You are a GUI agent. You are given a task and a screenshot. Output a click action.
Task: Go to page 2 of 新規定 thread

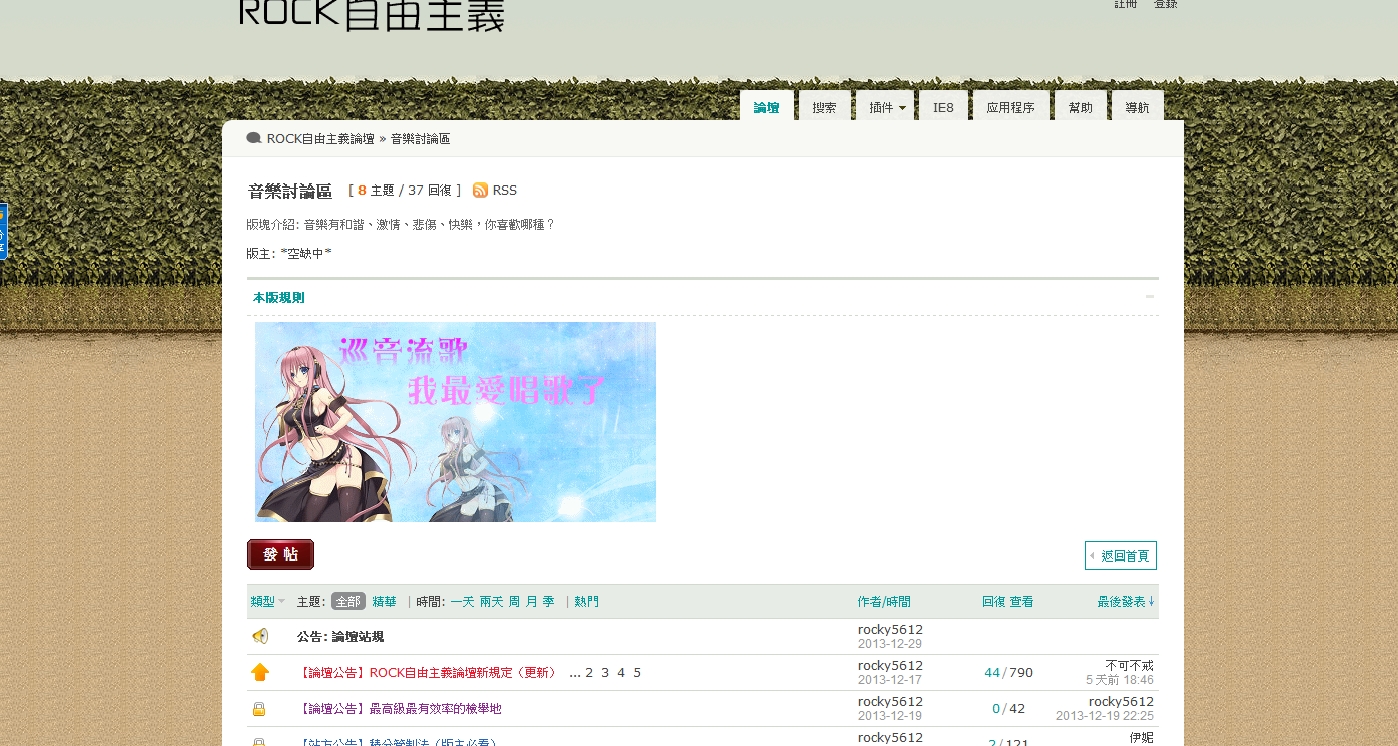[589, 673]
